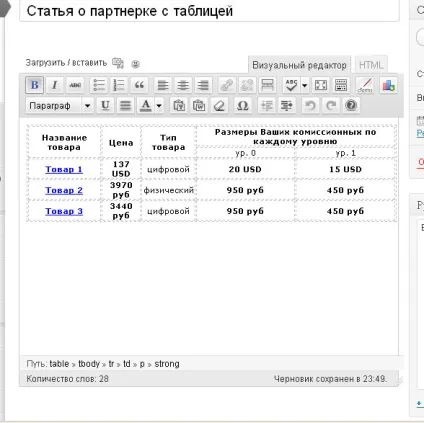Remove formatting with the eraser icon
This screenshot has height=423, width=424.
219,106
